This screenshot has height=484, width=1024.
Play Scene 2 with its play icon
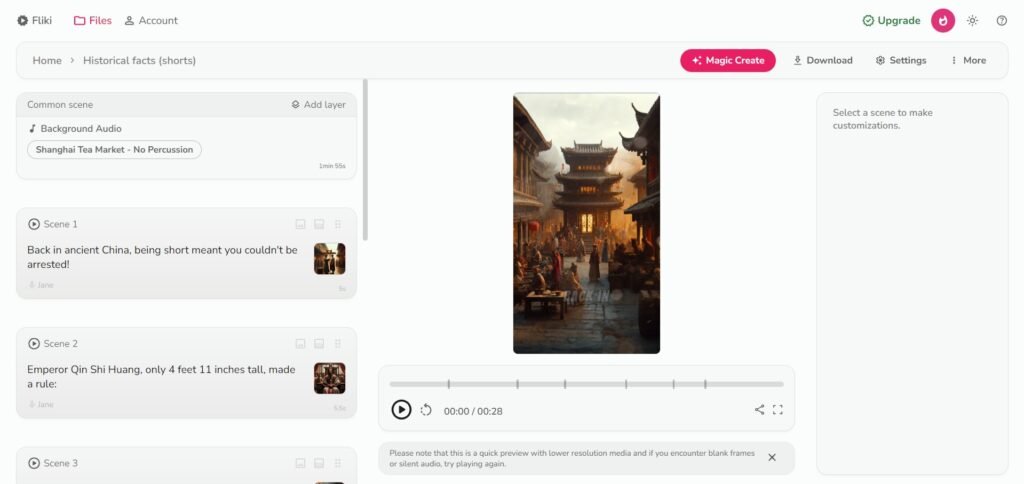pyautogui.click(x=34, y=344)
